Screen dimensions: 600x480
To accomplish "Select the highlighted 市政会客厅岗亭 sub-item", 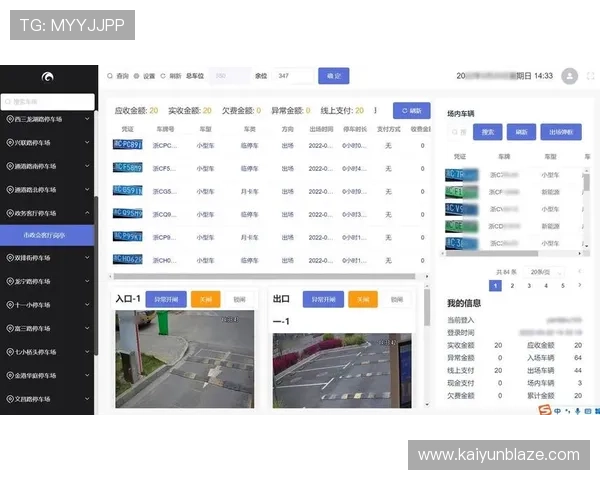I will (x=47, y=235).
